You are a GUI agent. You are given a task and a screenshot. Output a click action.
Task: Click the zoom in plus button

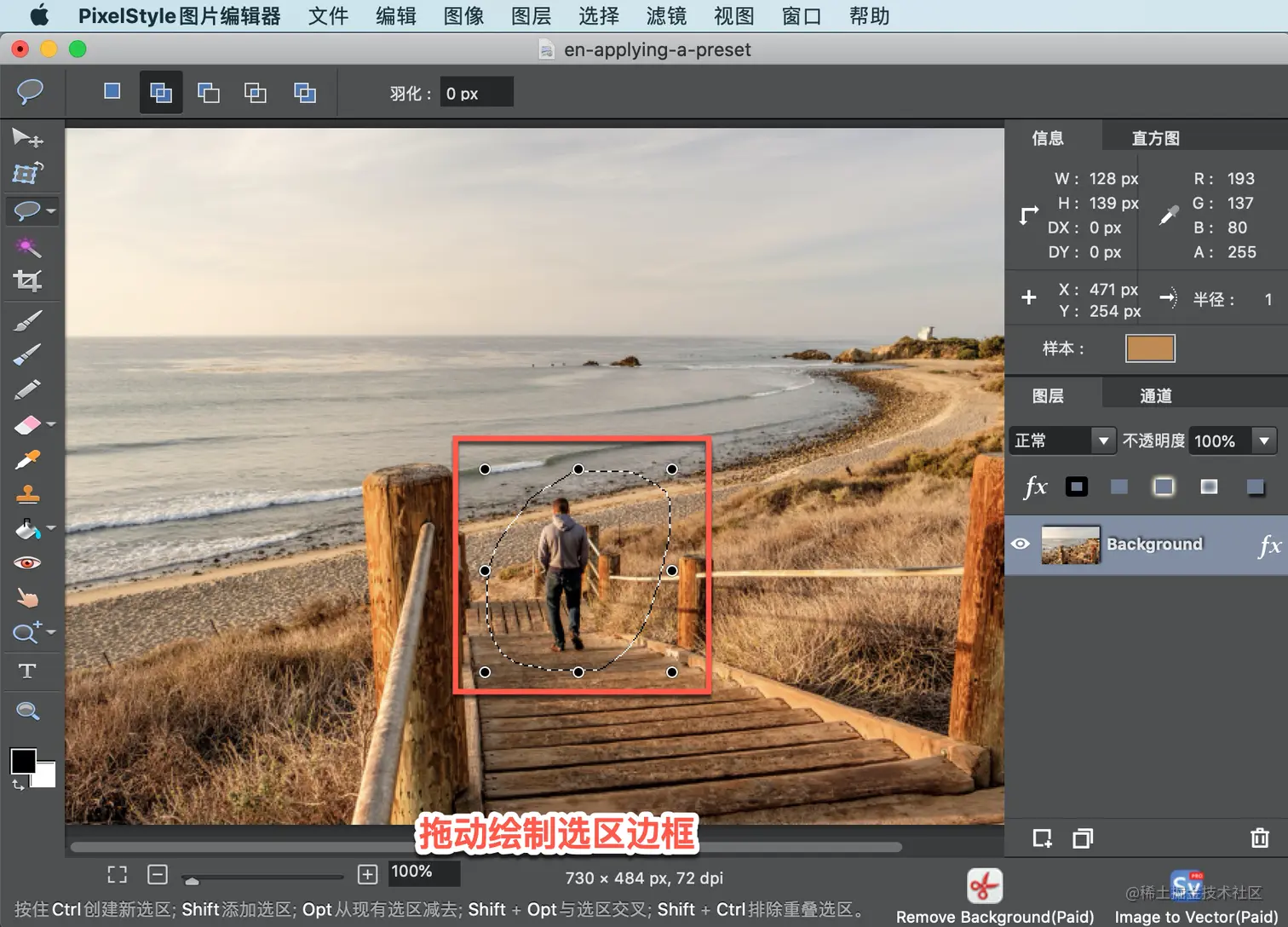click(x=367, y=874)
